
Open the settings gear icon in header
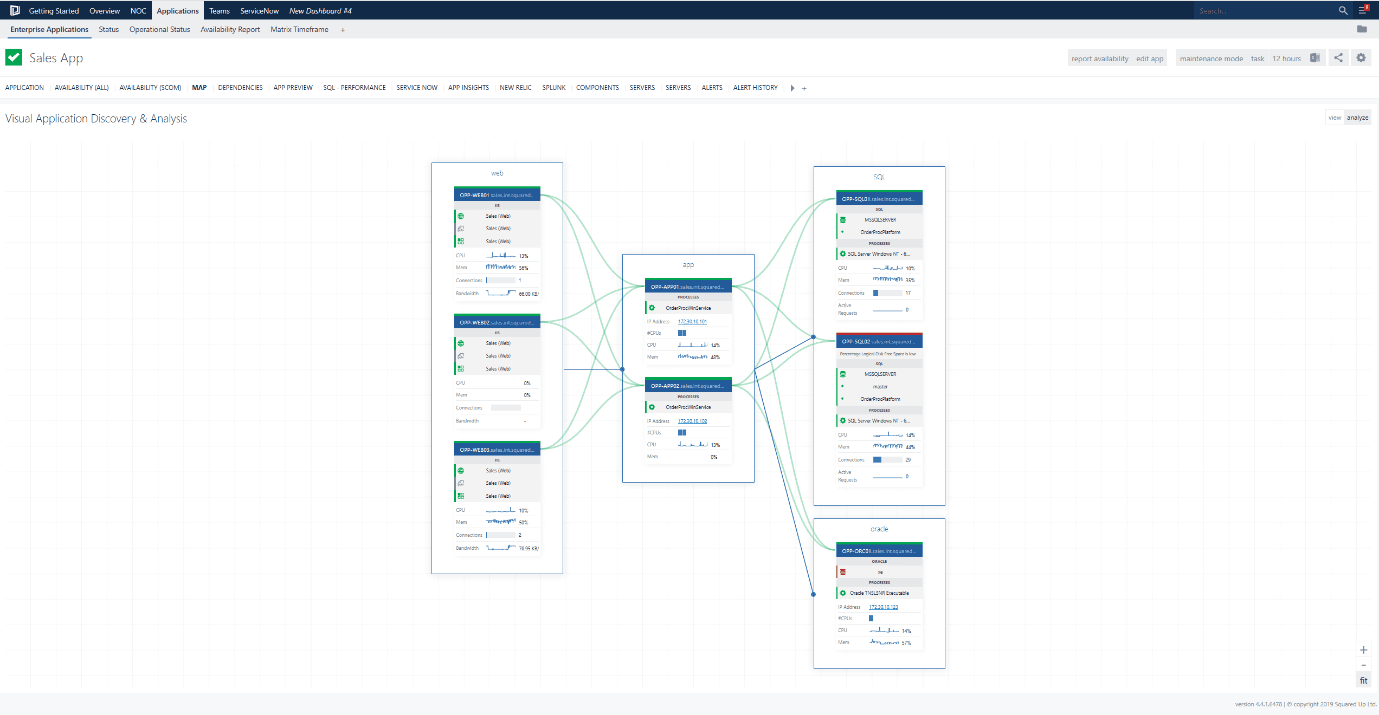click(x=1361, y=58)
